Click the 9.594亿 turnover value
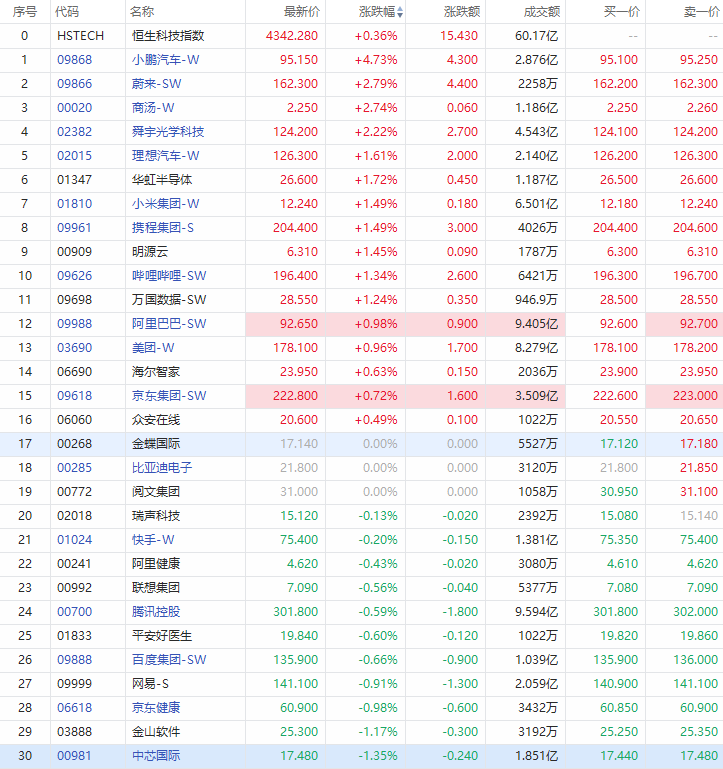 pyautogui.click(x=537, y=612)
